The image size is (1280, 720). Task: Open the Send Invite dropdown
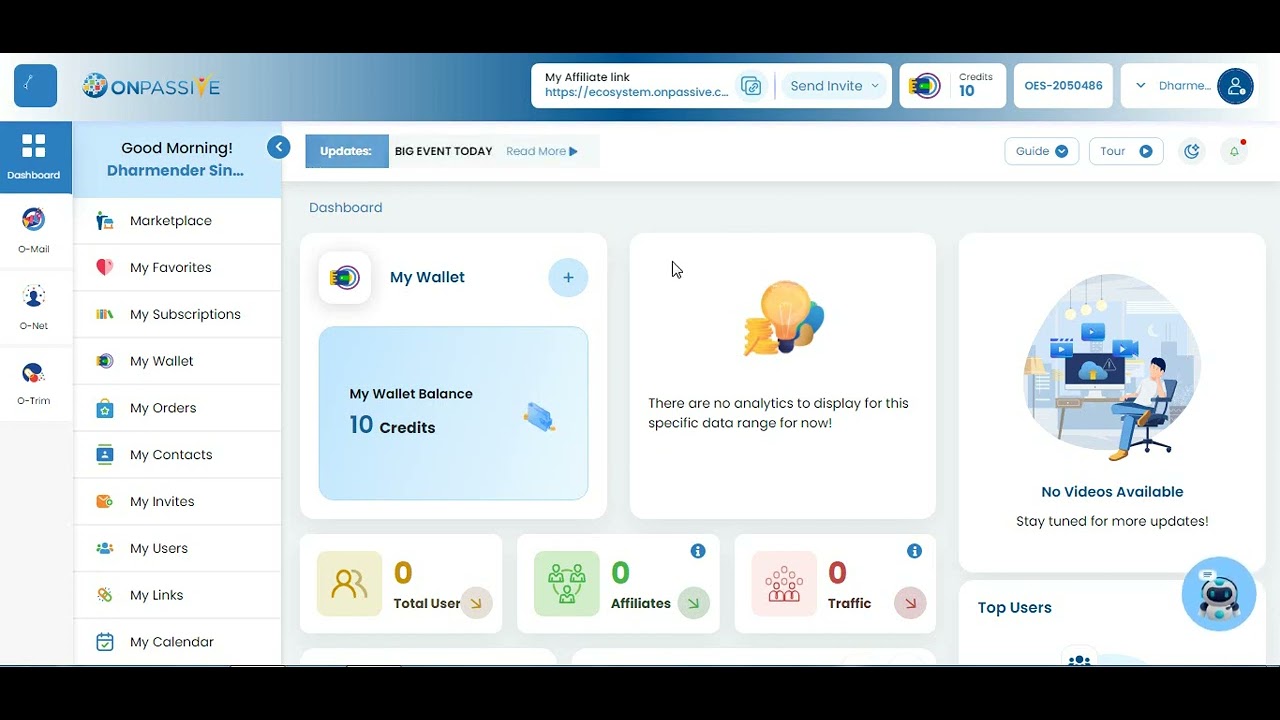(834, 86)
